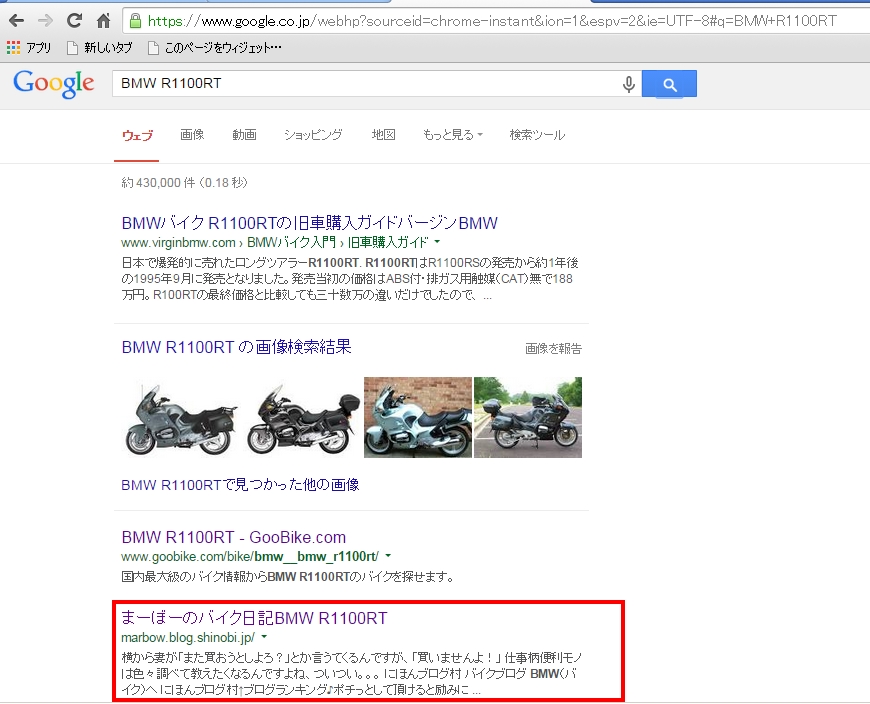
Task: Click the green padlock security icon
Action: 135,21
